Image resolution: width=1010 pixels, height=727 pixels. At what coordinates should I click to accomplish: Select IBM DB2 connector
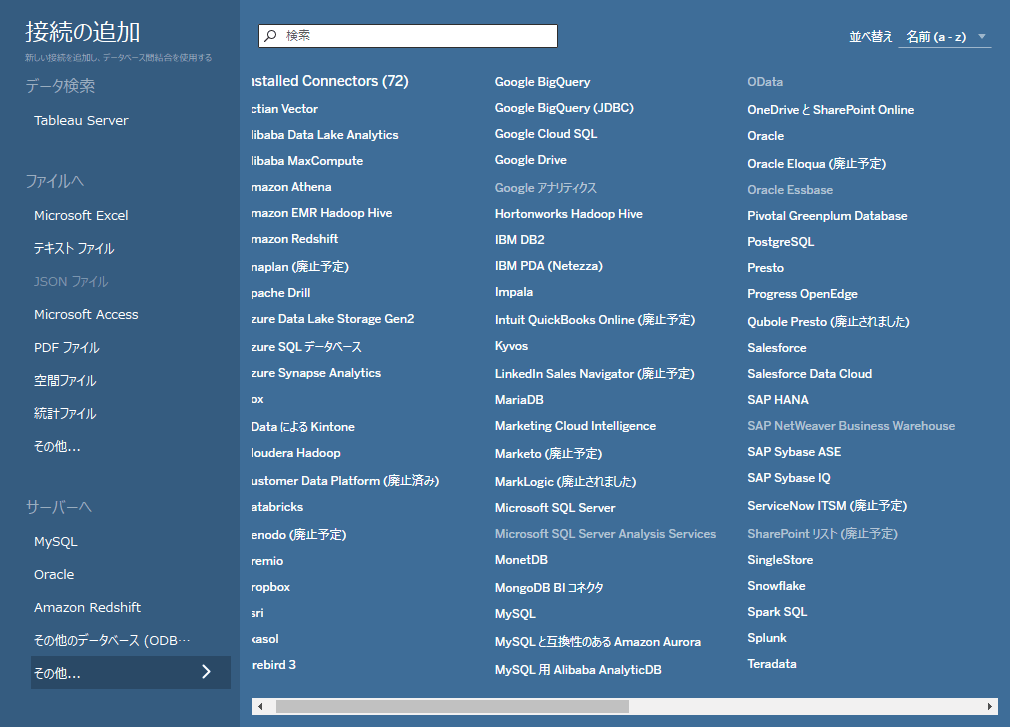coord(520,240)
